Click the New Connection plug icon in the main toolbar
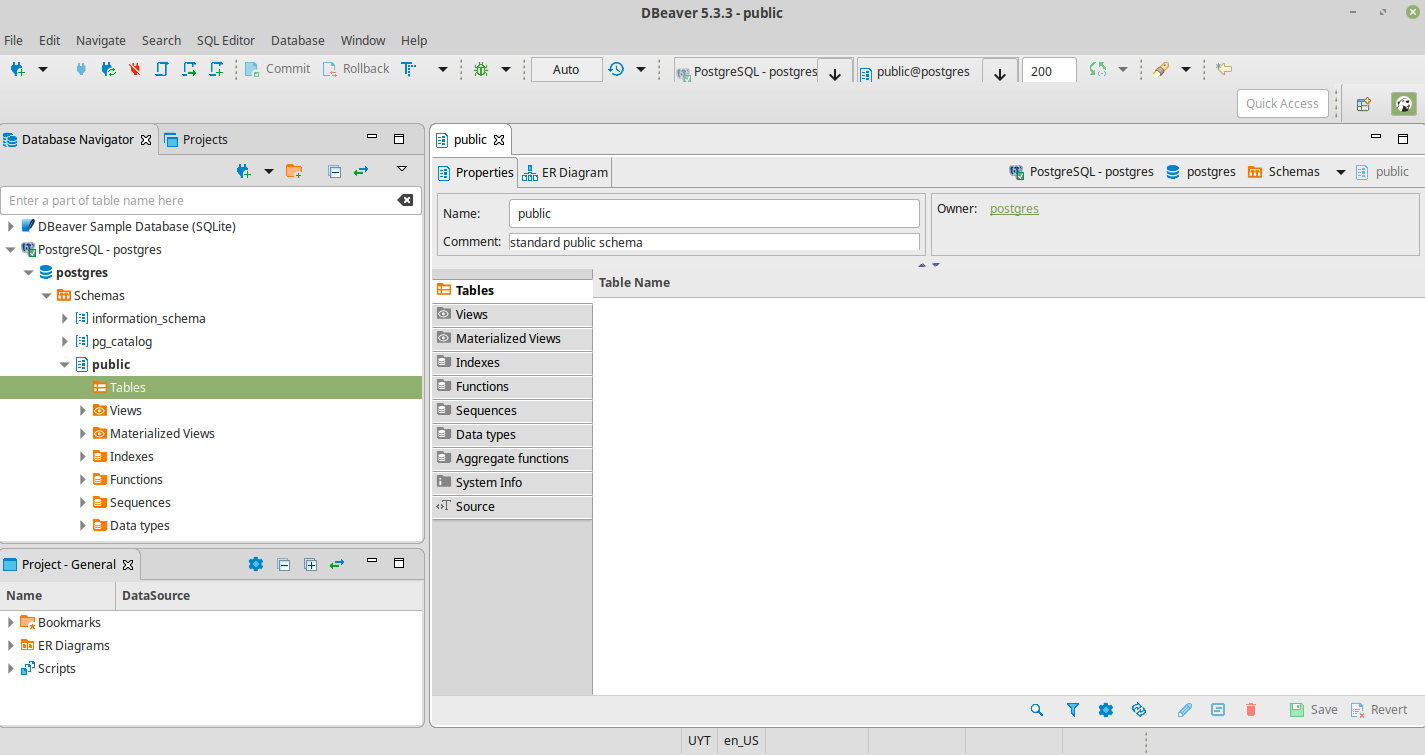The image size is (1425, 755). tap(17, 69)
